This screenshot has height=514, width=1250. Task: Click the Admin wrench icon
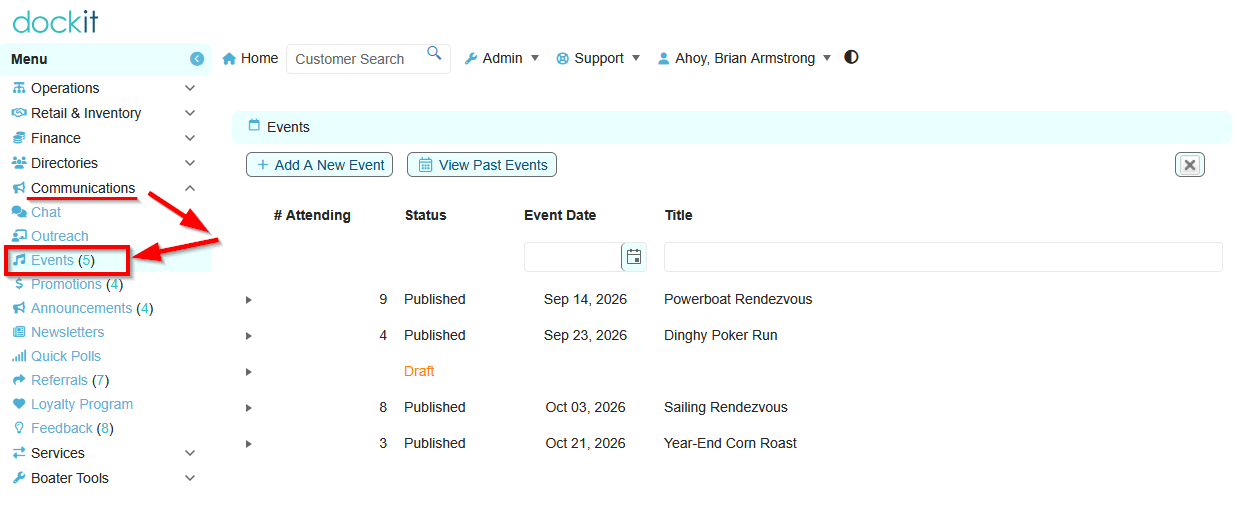[x=471, y=59]
